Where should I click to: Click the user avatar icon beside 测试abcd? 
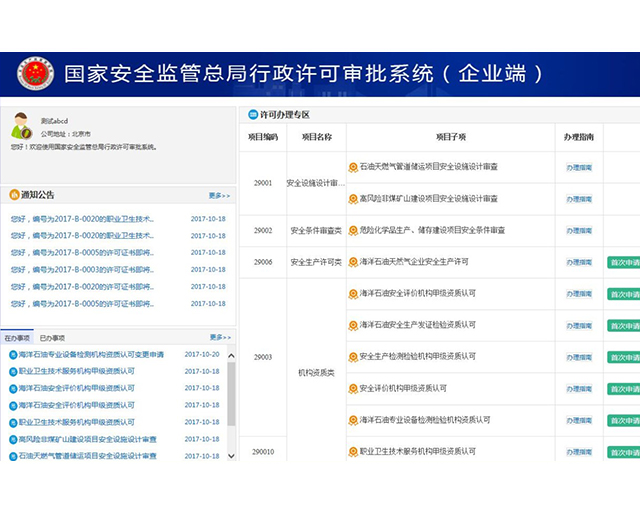point(22,127)
